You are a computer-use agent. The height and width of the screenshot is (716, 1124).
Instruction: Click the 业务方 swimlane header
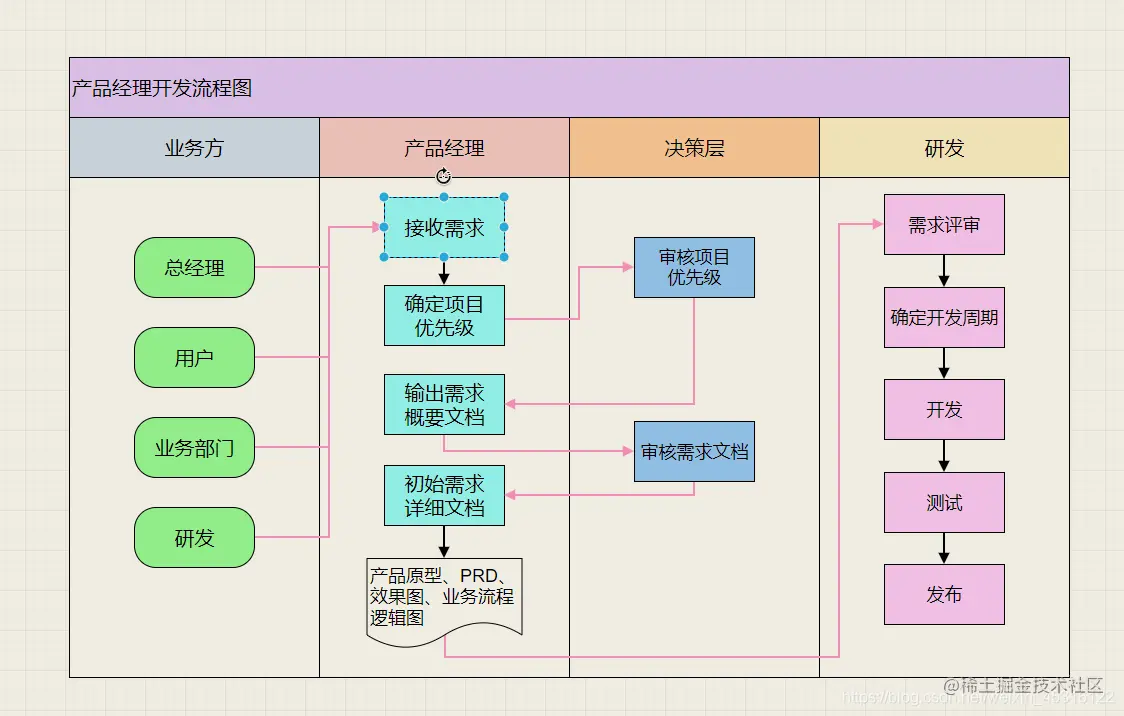click(194, 148)
